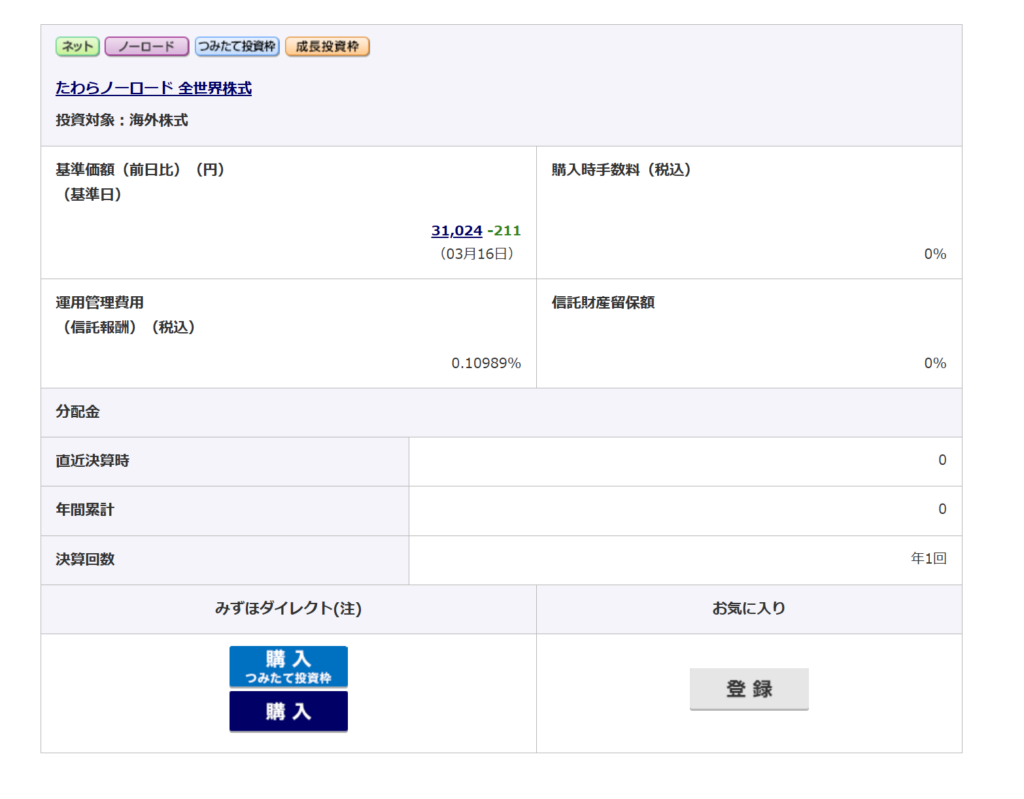1024x799 pixels.
Task: Click the 0.10989% trust fee value
Action: coord(485,363)
